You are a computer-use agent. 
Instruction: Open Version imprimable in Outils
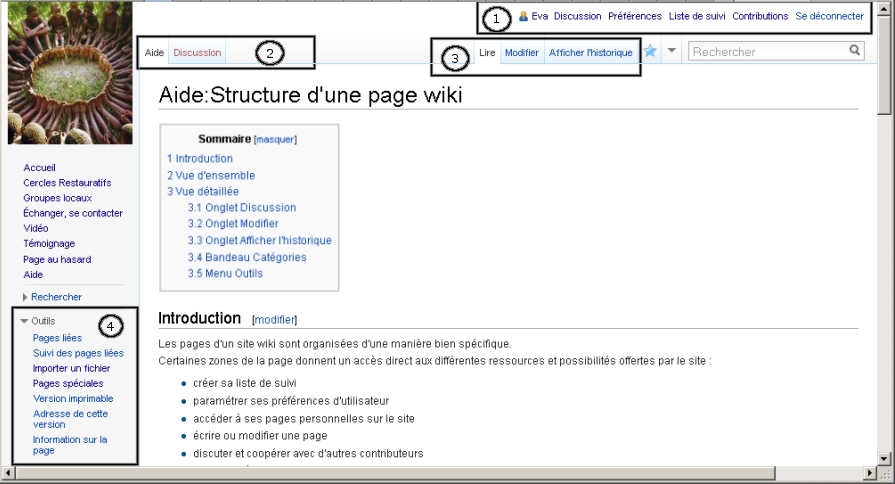(x=73, y=398)
